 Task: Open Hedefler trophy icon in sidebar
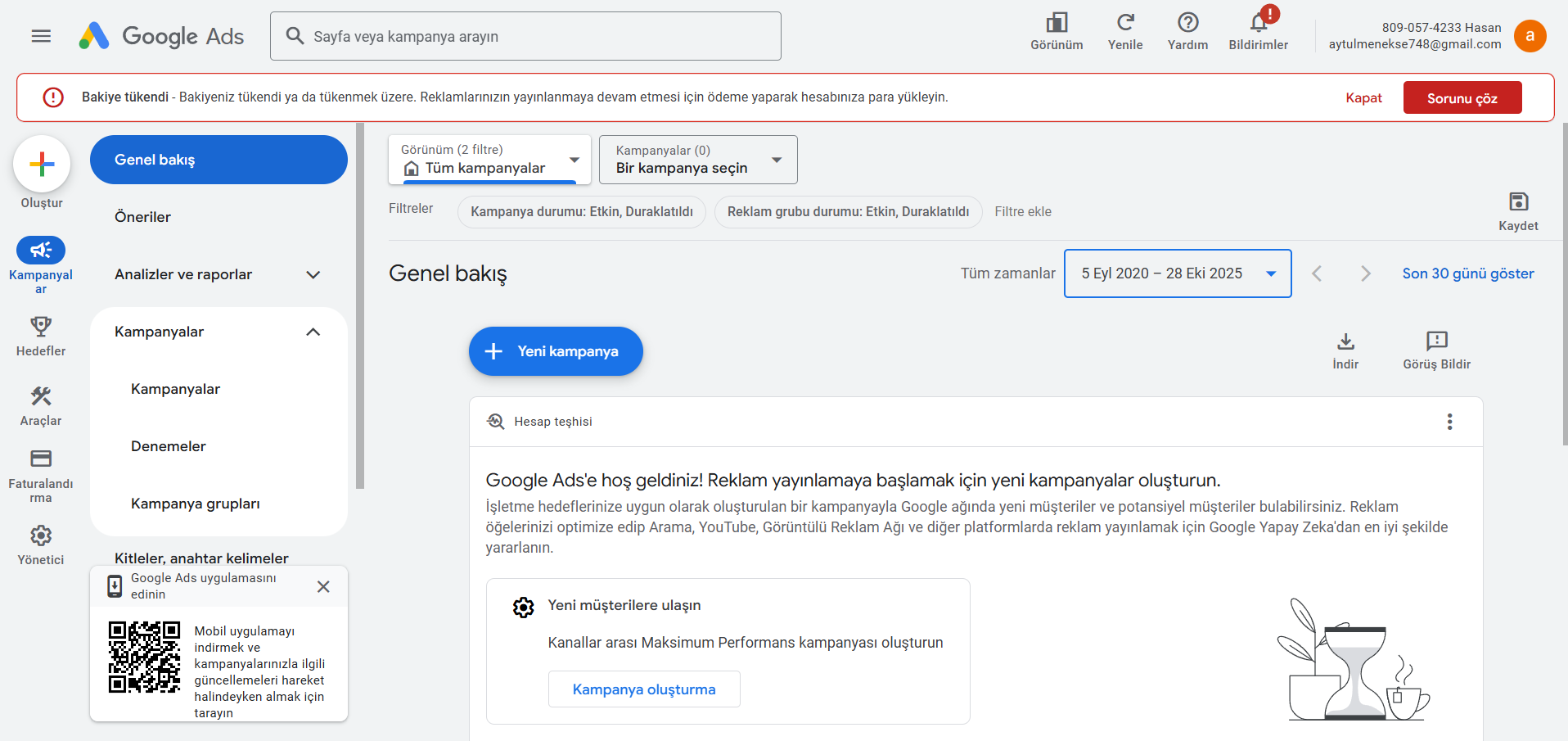[x=41, y=328]
